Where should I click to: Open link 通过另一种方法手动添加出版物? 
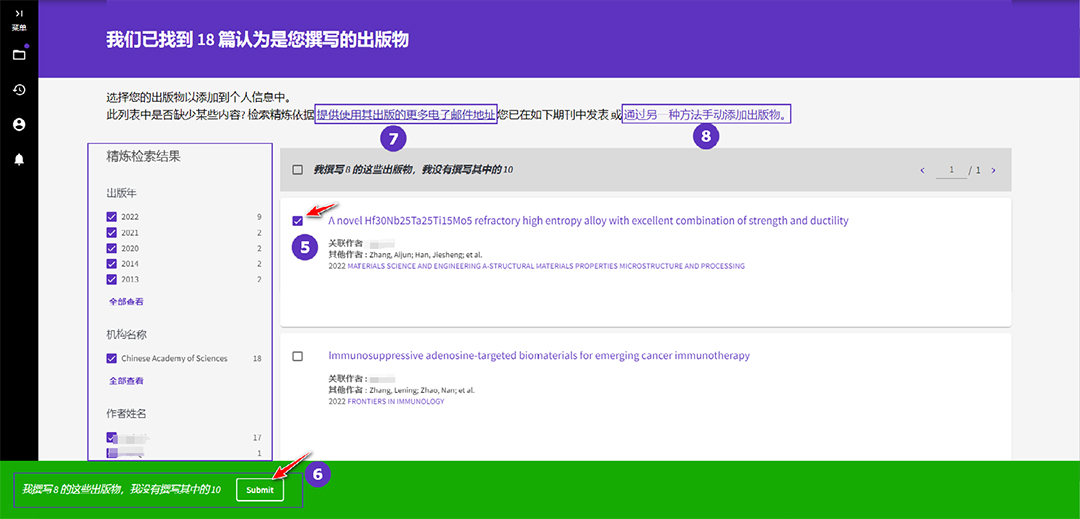point(707,114)
